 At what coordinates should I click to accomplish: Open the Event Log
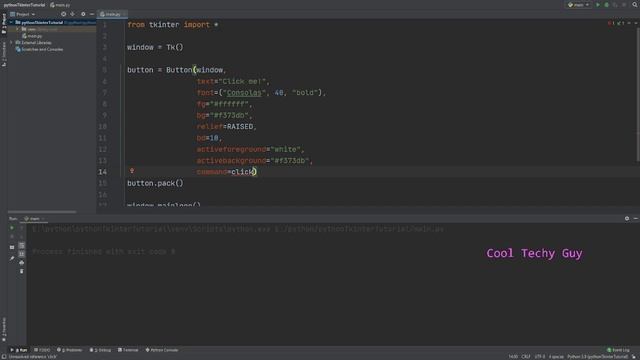[x=618, y=350]
